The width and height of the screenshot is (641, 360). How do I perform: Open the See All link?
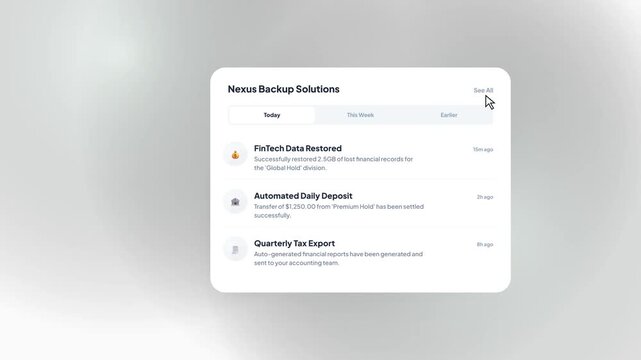(483, 90)
